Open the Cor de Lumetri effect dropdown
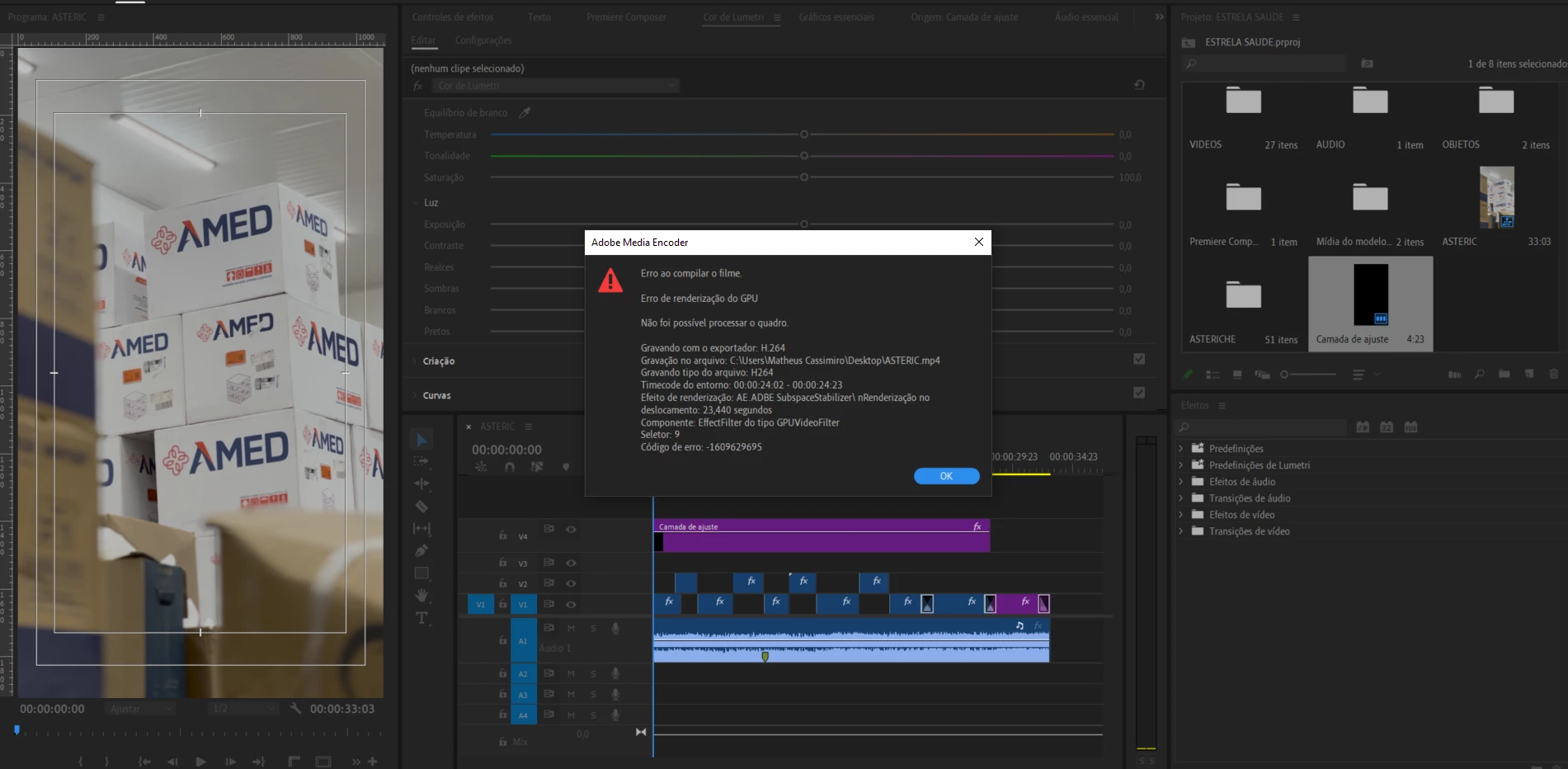The height and width of the screenshot is (769, 1568). [x=556, y=86]
